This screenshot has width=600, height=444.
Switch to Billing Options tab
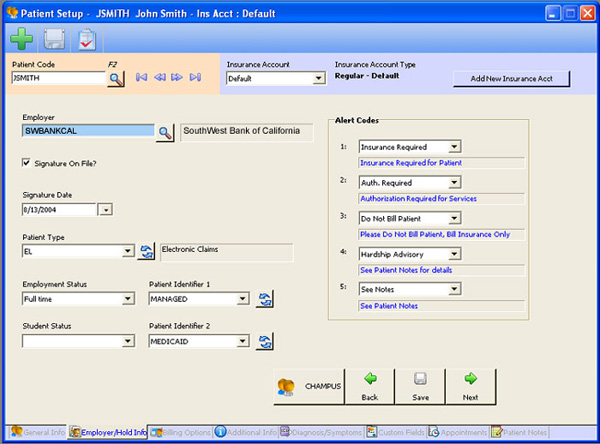(181, 433)
